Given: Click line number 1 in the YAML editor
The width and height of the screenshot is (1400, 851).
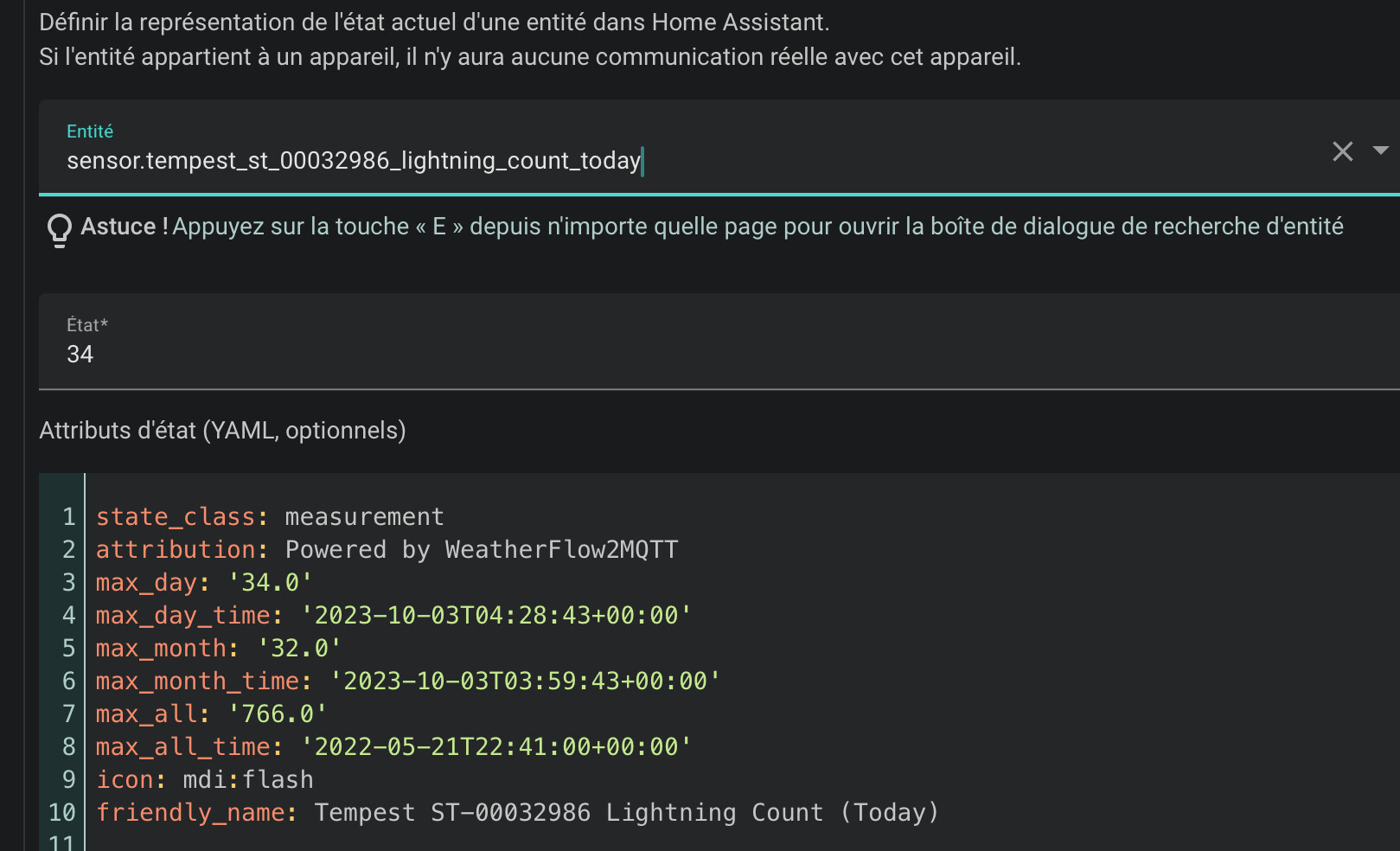Looking at the screenshot, I should [x=67, y=516].
